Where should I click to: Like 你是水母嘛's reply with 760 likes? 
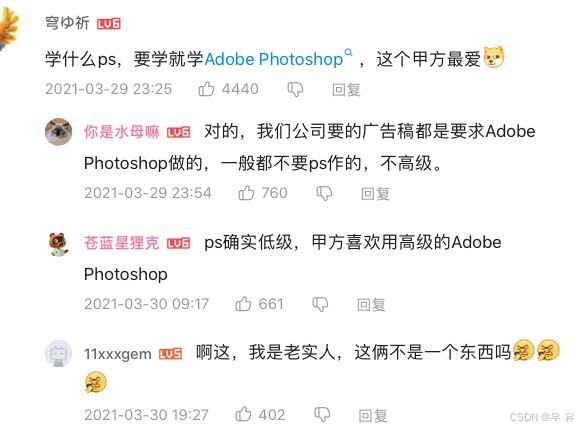click(246, 193)
